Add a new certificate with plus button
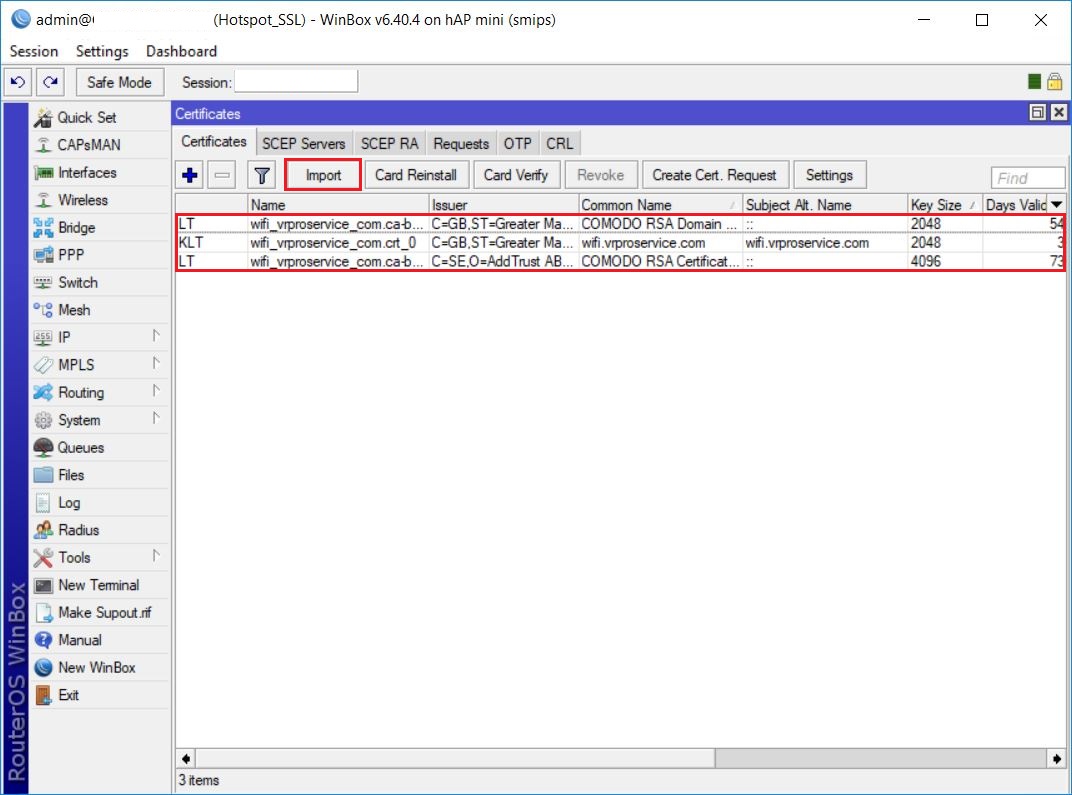The height and width of the screenshot is (795, 1072). tap(190, 175)
